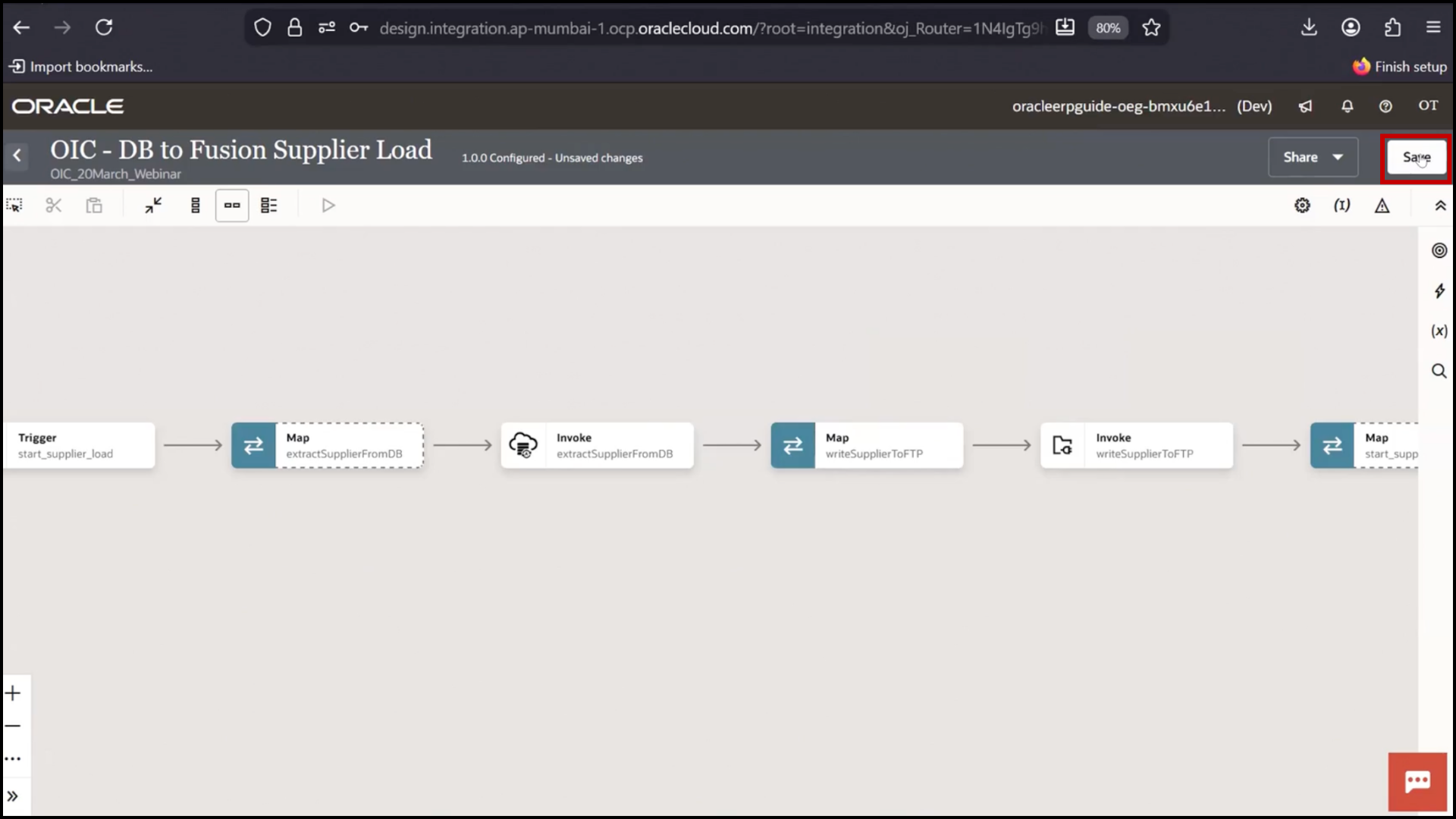
Task: Open the red chat assistant button
Action: coord(1417,782)
